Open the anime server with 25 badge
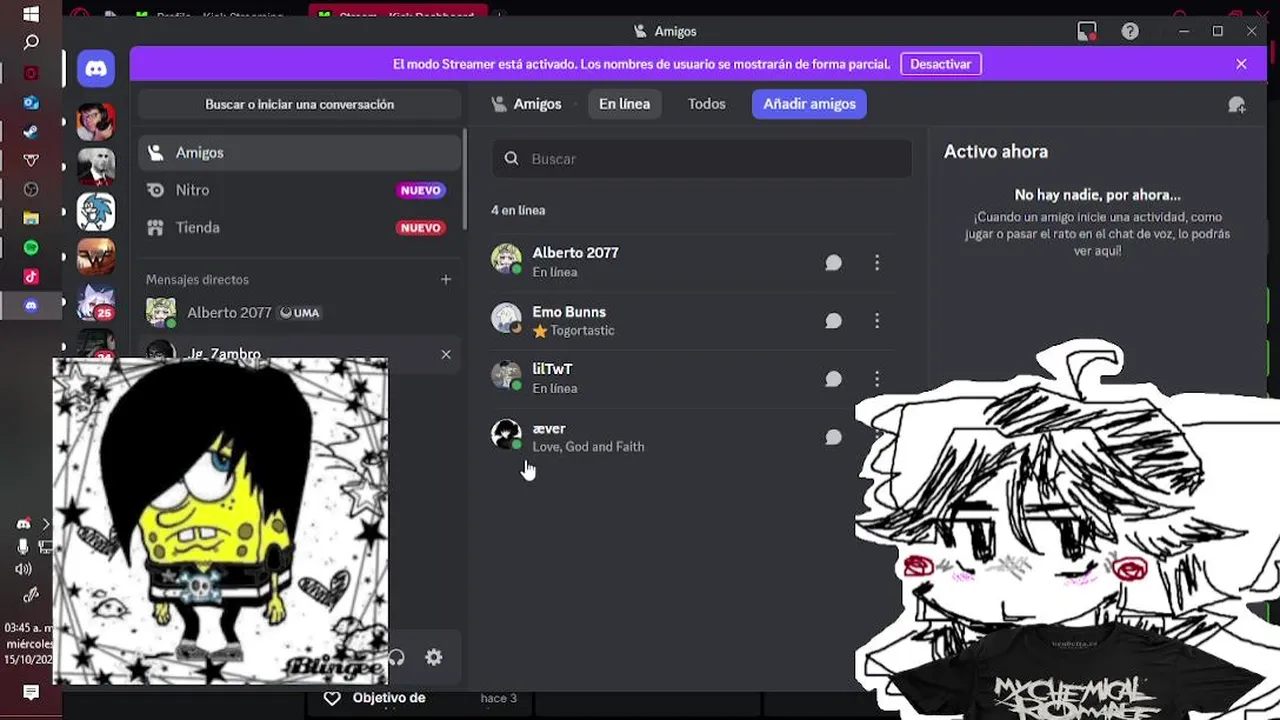The image size is (1280, 720). click(96, 302)
